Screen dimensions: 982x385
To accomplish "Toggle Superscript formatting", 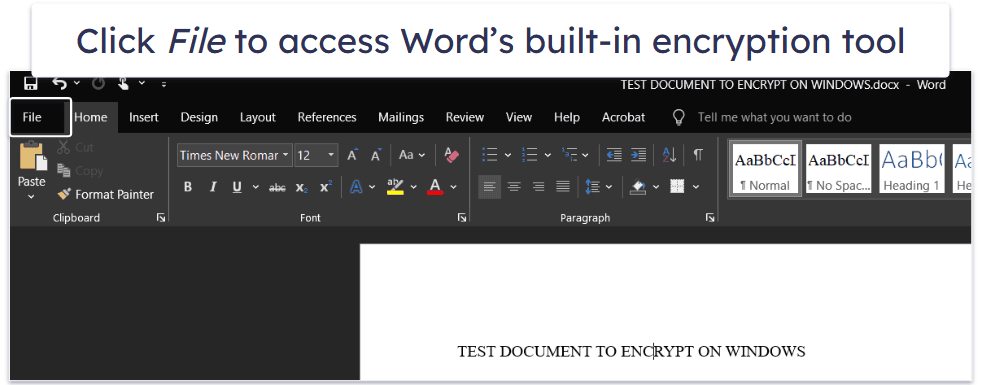I will point(325,187).
